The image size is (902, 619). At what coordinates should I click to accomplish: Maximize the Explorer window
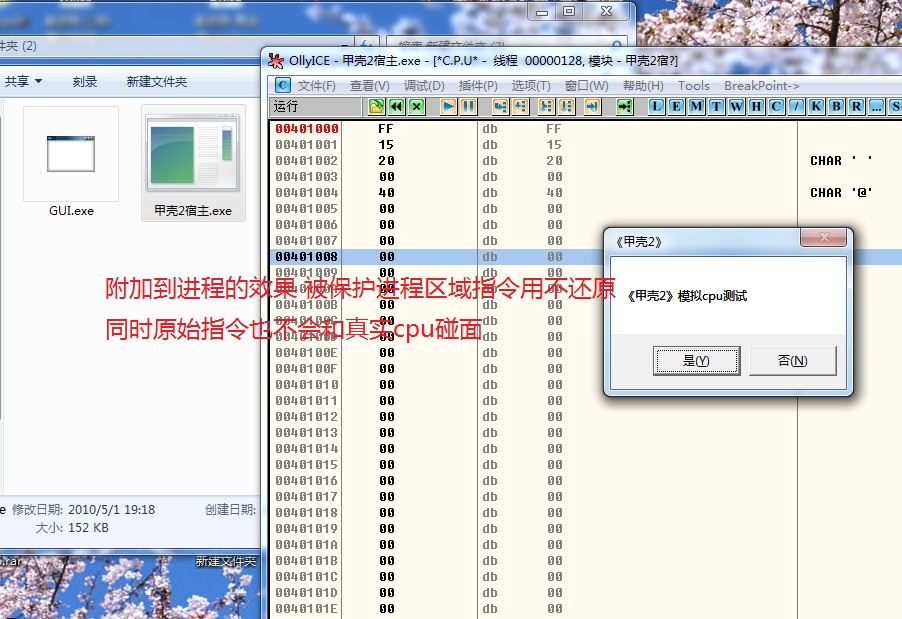(x=569, y=11)
